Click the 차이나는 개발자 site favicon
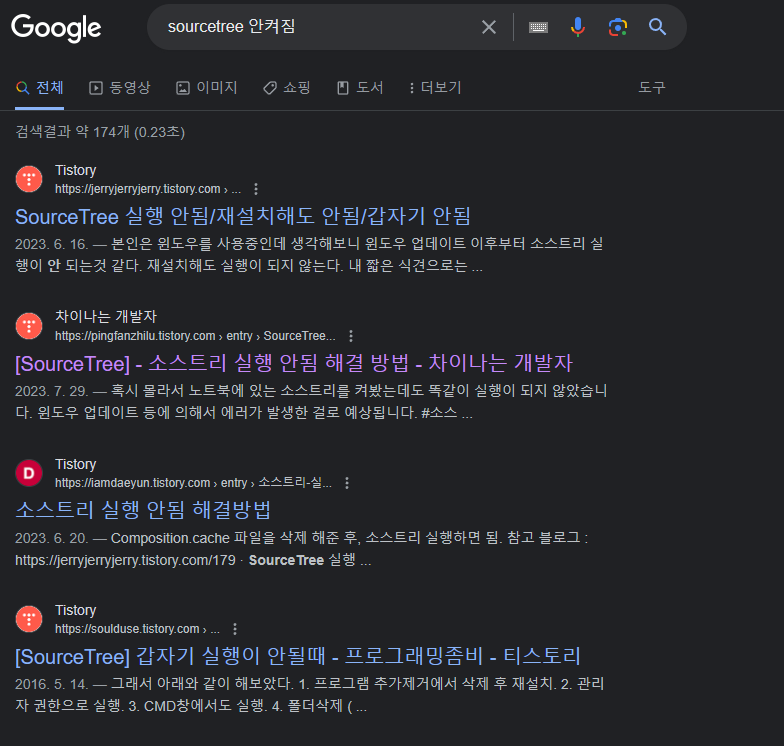The image size is (784, 746). coord(29,326)
